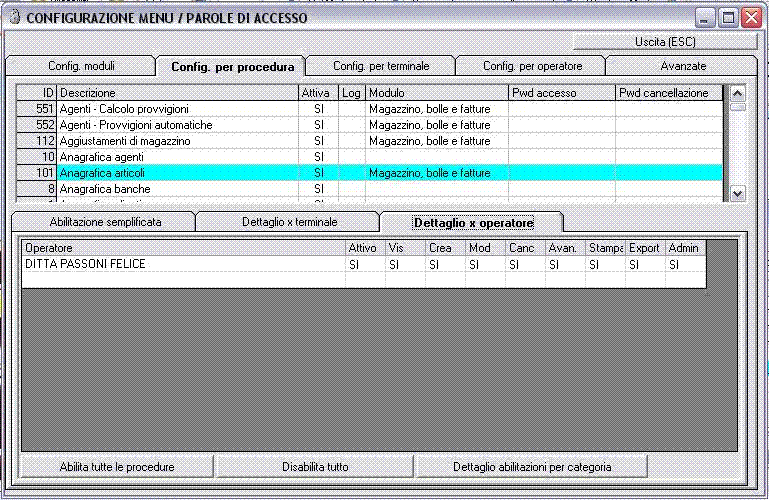The image size is (769, 501).
Task: Click Pwd accesso cell of Anagrafica articoli
Action: 562,173
